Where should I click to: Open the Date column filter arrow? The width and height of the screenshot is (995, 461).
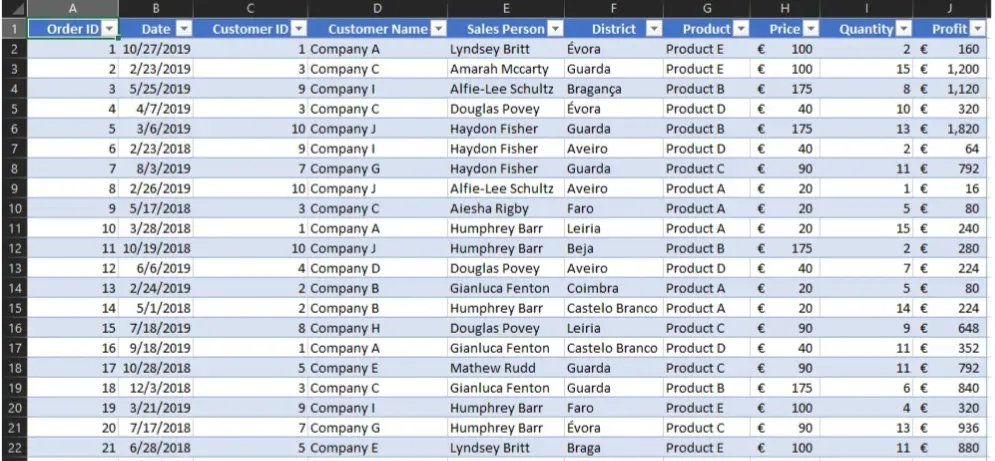[183, 29]
